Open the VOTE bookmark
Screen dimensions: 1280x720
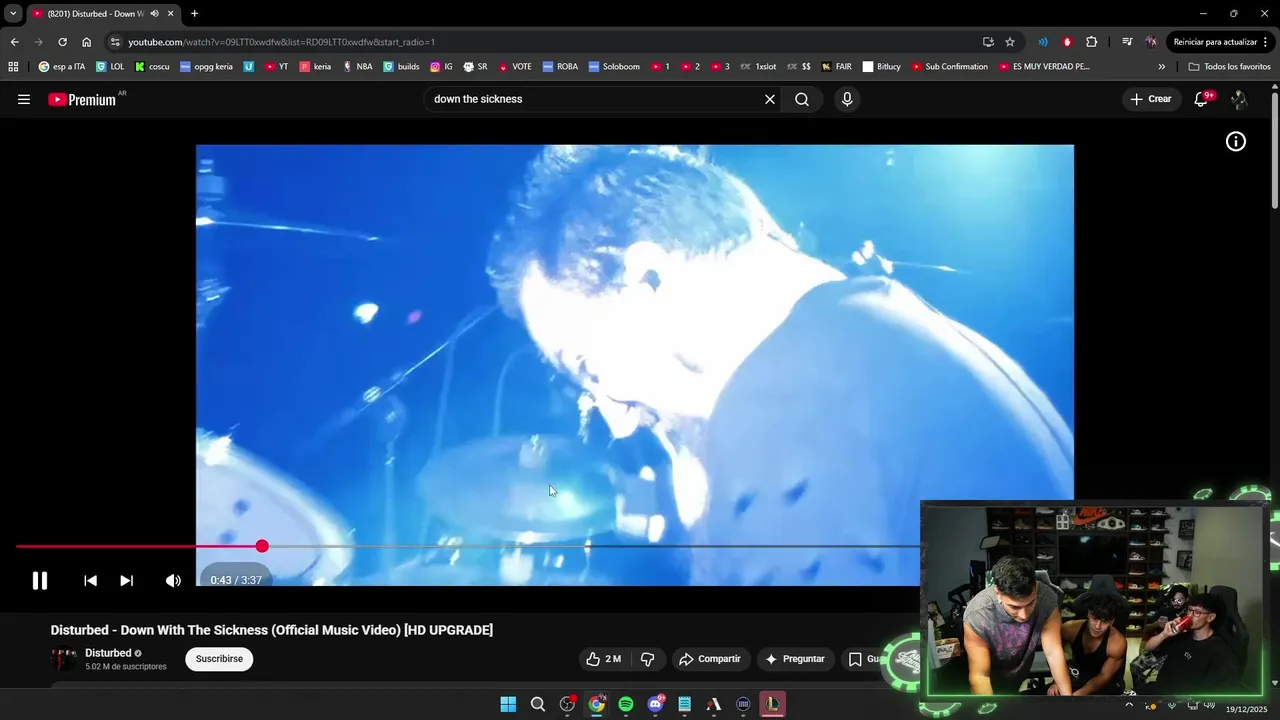pos(515,67)
